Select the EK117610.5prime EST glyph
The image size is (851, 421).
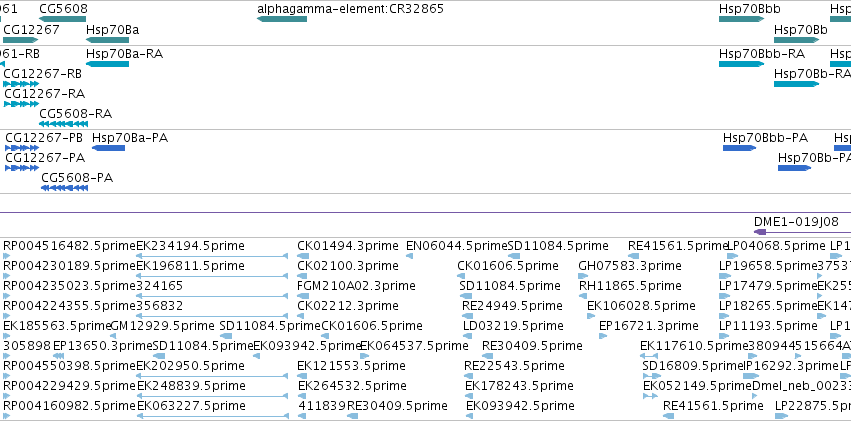tap(649, 356)
